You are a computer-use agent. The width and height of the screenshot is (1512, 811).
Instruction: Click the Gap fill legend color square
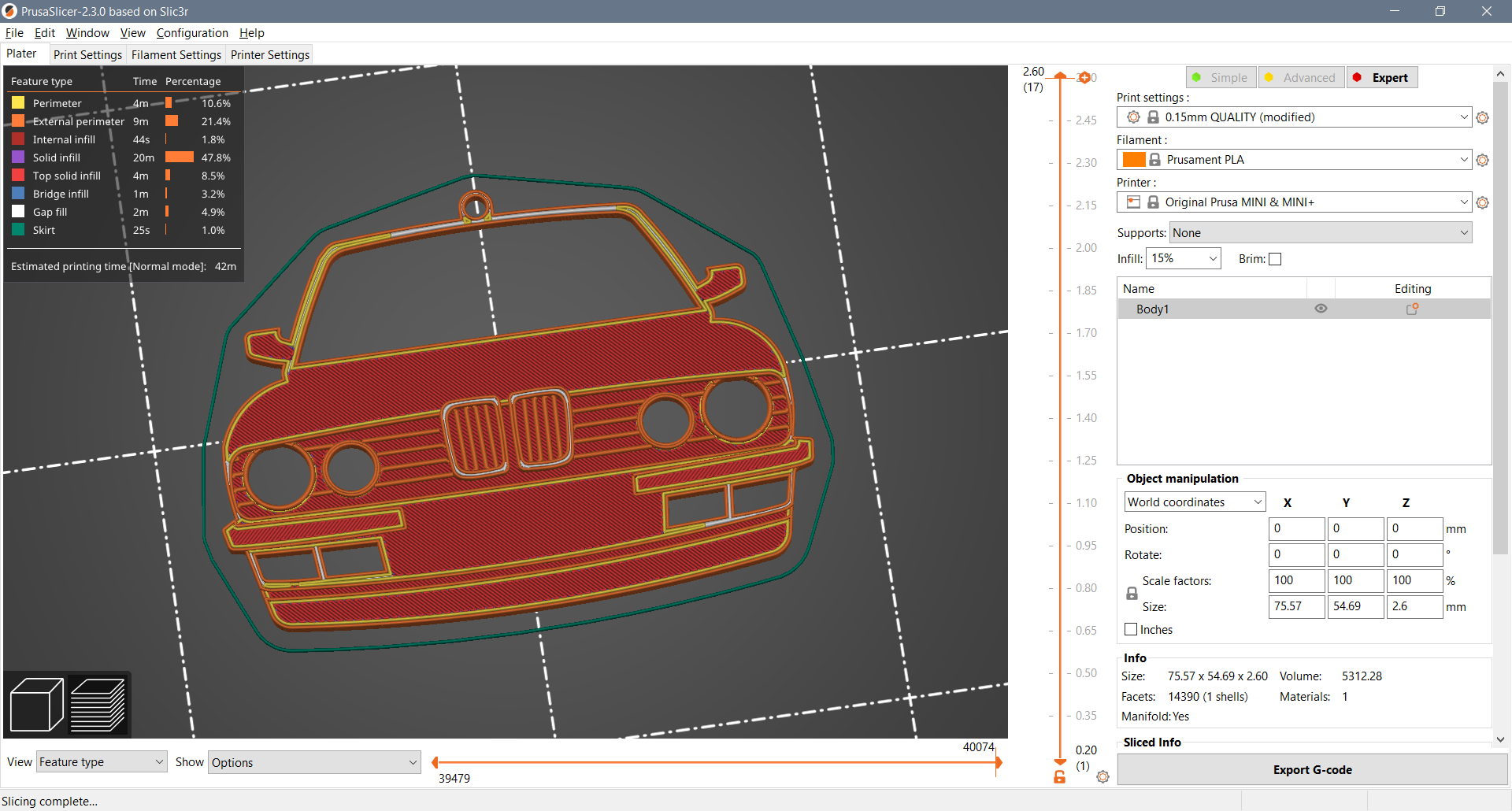(x=18, y=212)
